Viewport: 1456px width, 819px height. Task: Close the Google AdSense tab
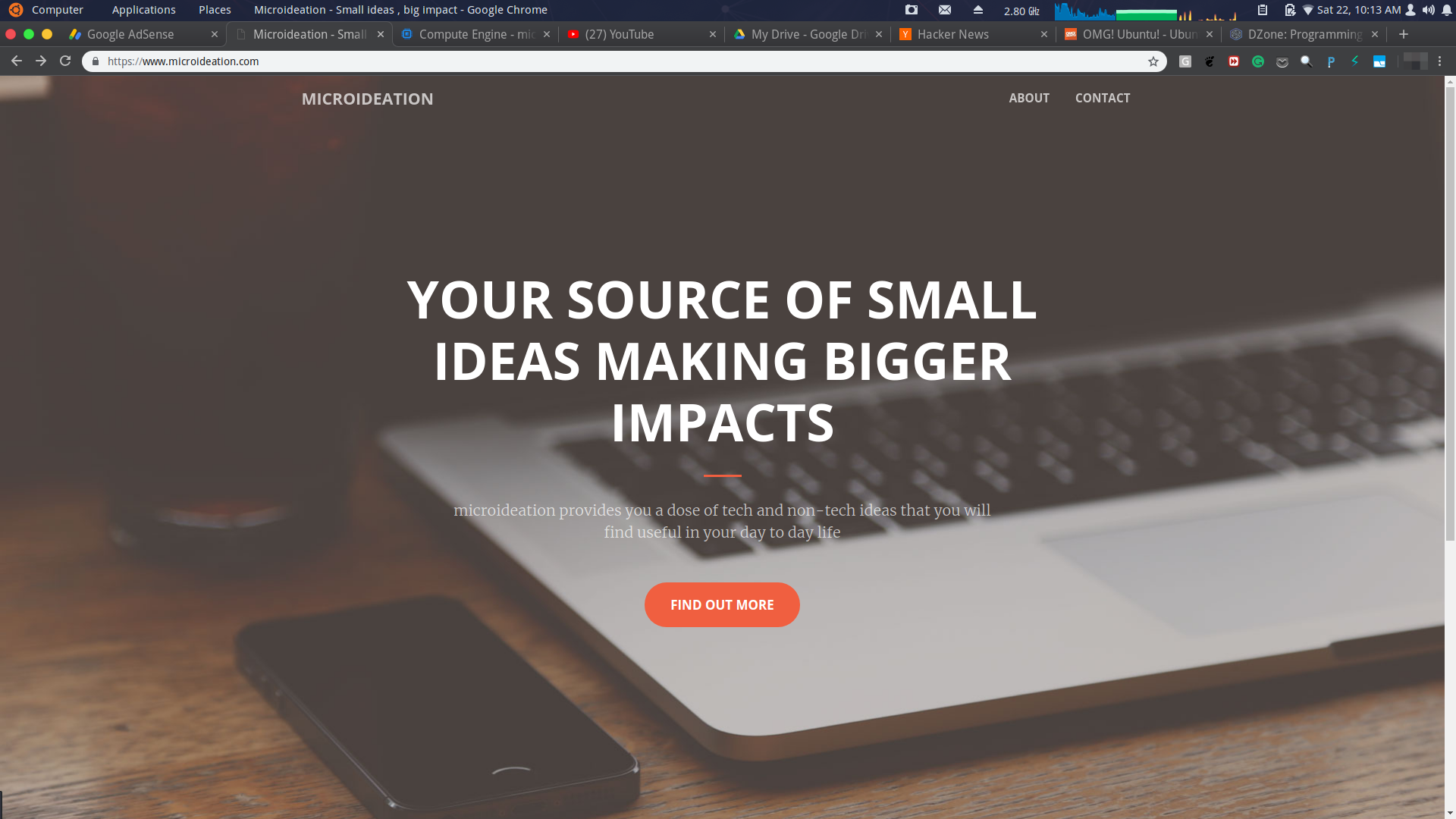click(215, 34)
